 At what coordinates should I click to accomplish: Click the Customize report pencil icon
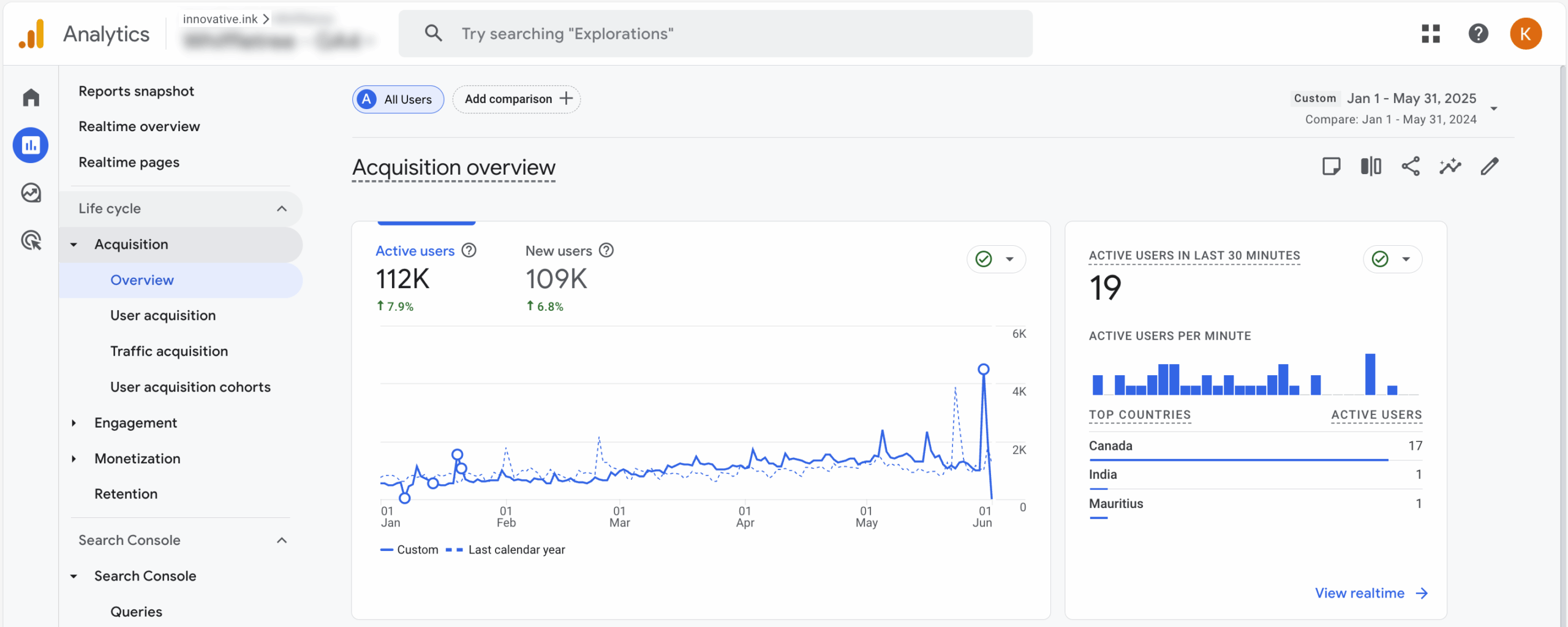point(1490,166)
